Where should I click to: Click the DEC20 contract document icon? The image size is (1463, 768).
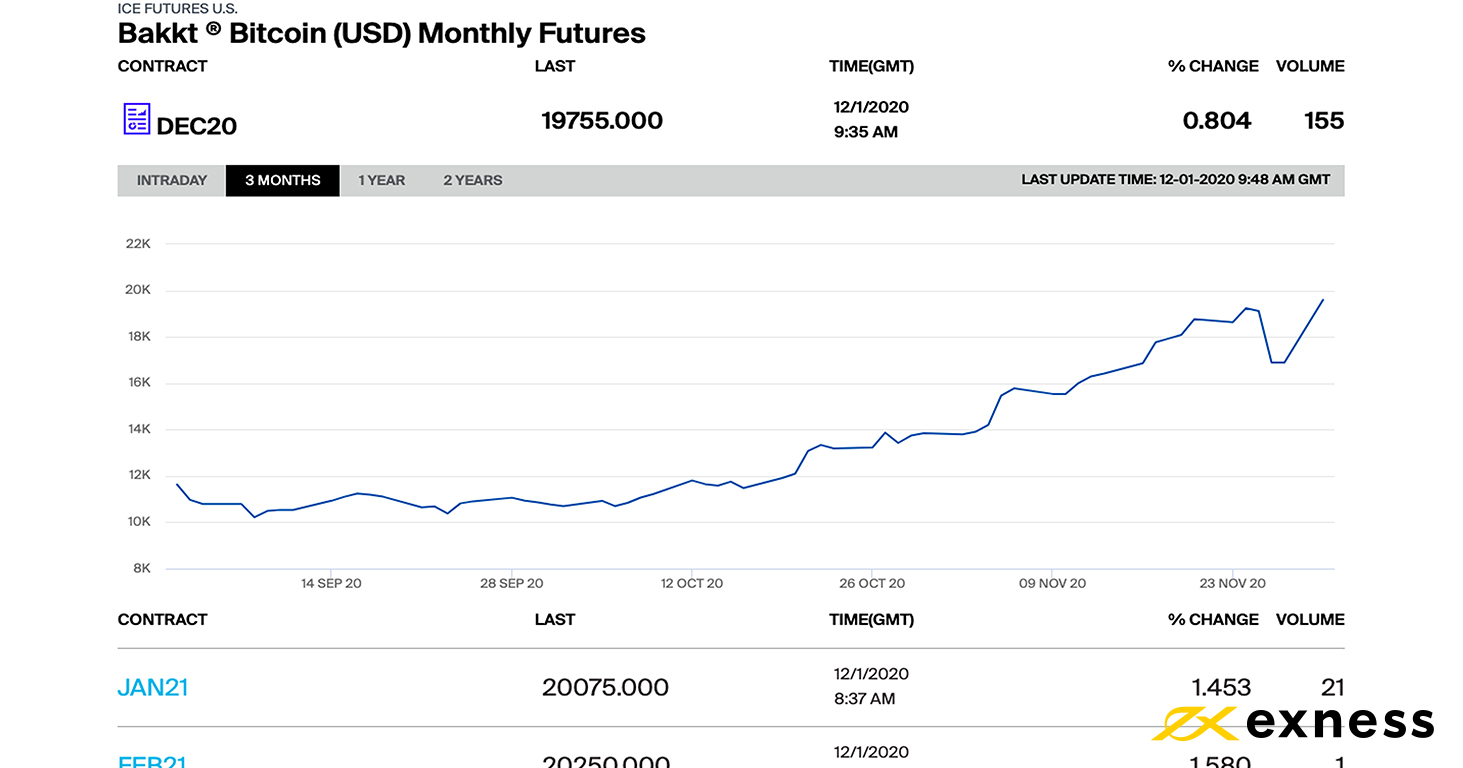pos(136,119)
